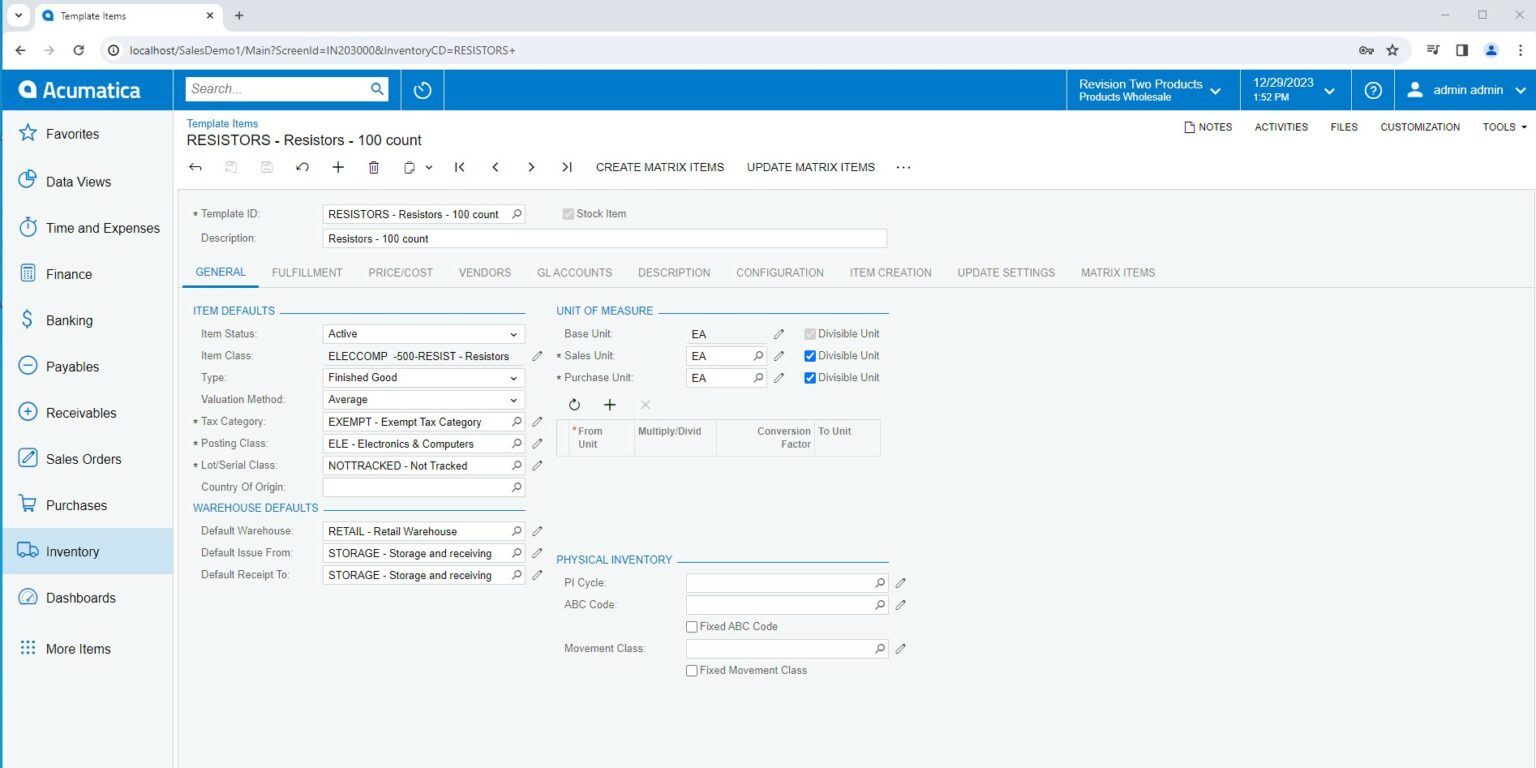Viewport: 1536px width, 768px height.
Task: Click the pencil icon beside Item Class
Action: (x=537, y=356)
